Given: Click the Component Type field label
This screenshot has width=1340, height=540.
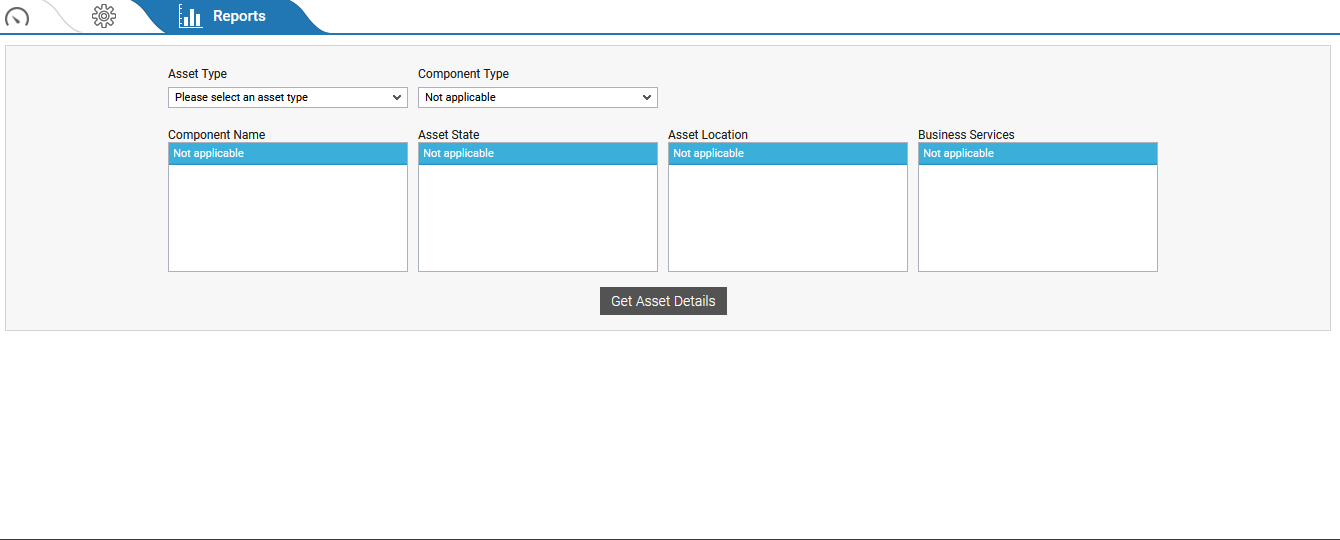Looking at the screenshot, I should pyautogui.click(x=463, y=74).
